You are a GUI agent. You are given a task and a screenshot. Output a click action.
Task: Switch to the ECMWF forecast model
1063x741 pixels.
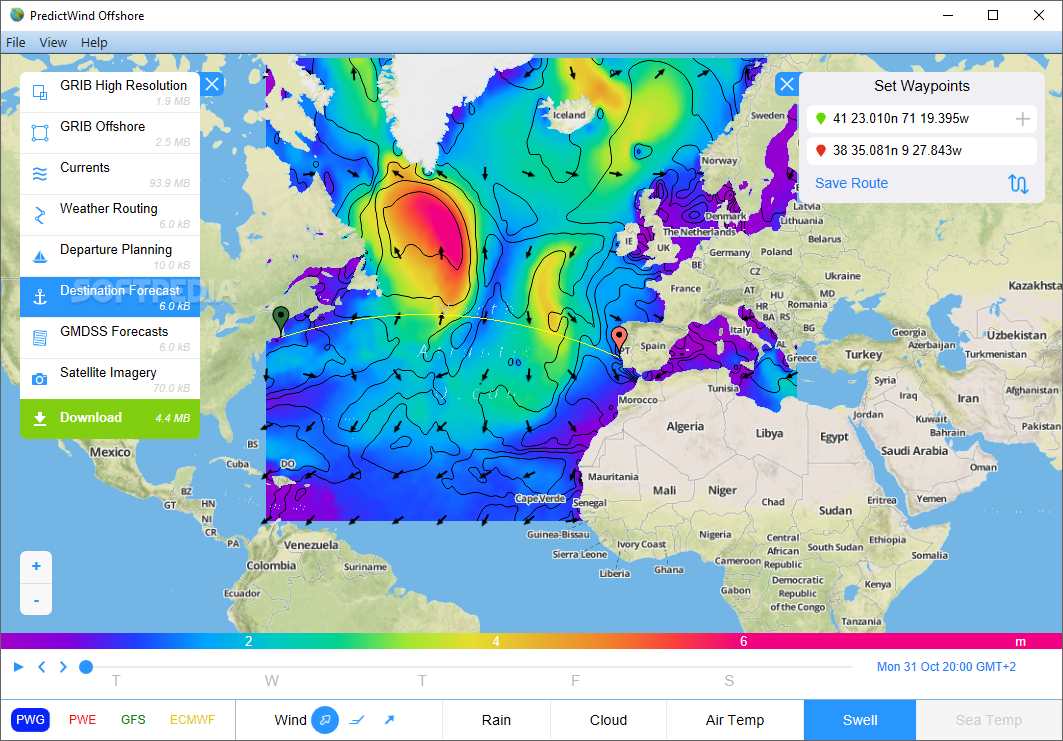click(x=193, y=720)
